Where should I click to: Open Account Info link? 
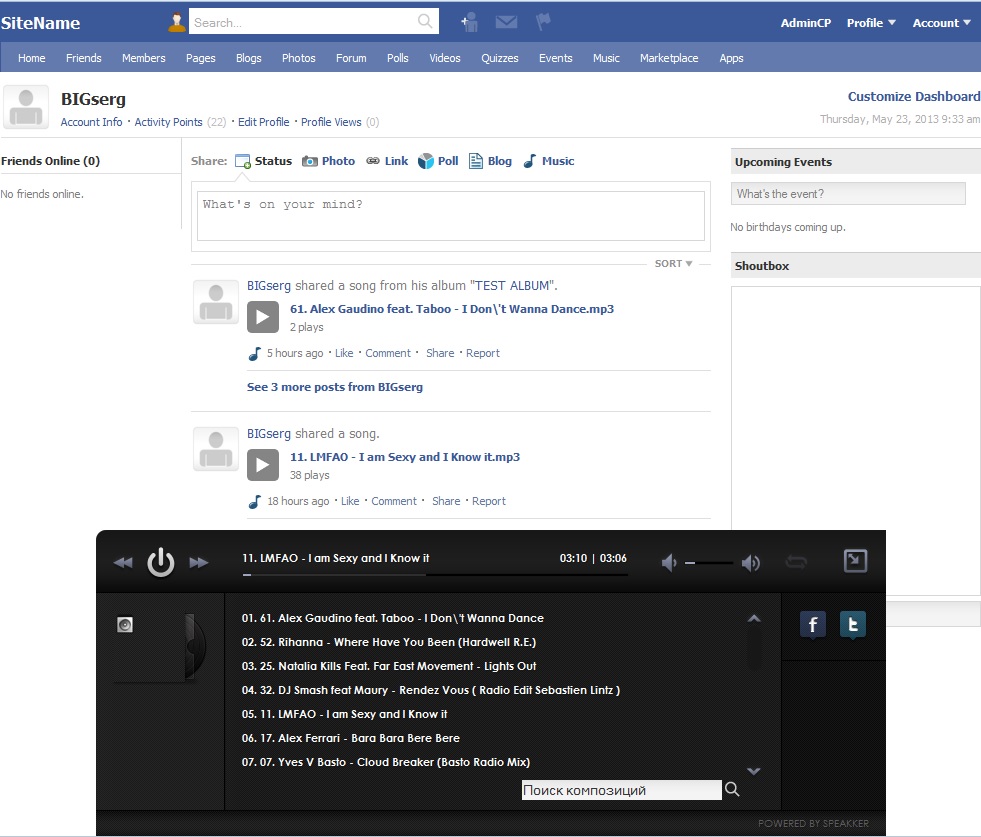click(x=91, y=122)
